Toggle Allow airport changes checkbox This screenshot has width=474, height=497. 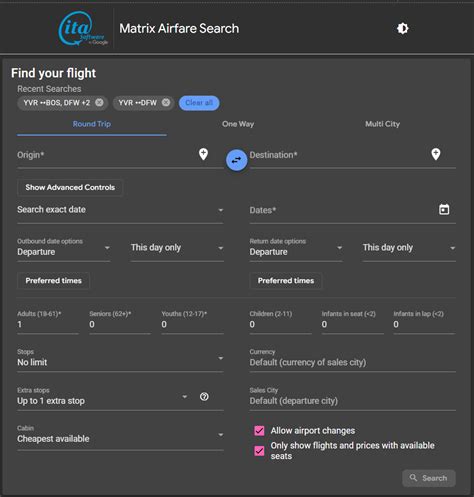pos(259,431)
